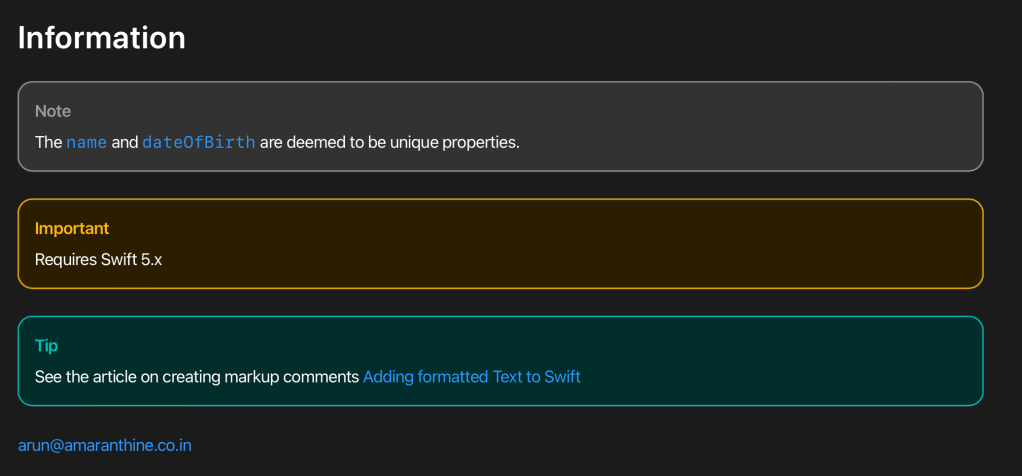
Task: Click the arun@amaranthine.co.in email link
Action: pyautogui.click(x=105, y=445)
